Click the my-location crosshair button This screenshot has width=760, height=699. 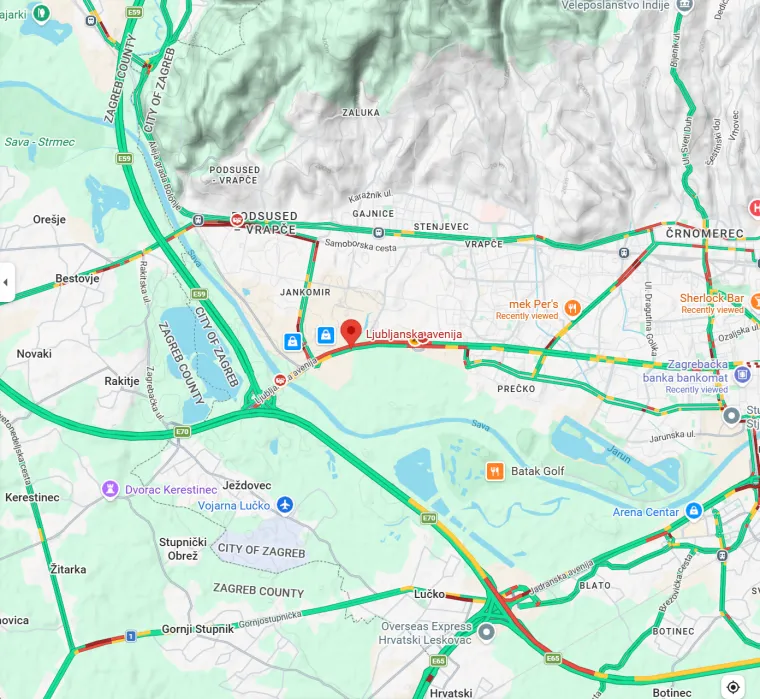[733, 686]
